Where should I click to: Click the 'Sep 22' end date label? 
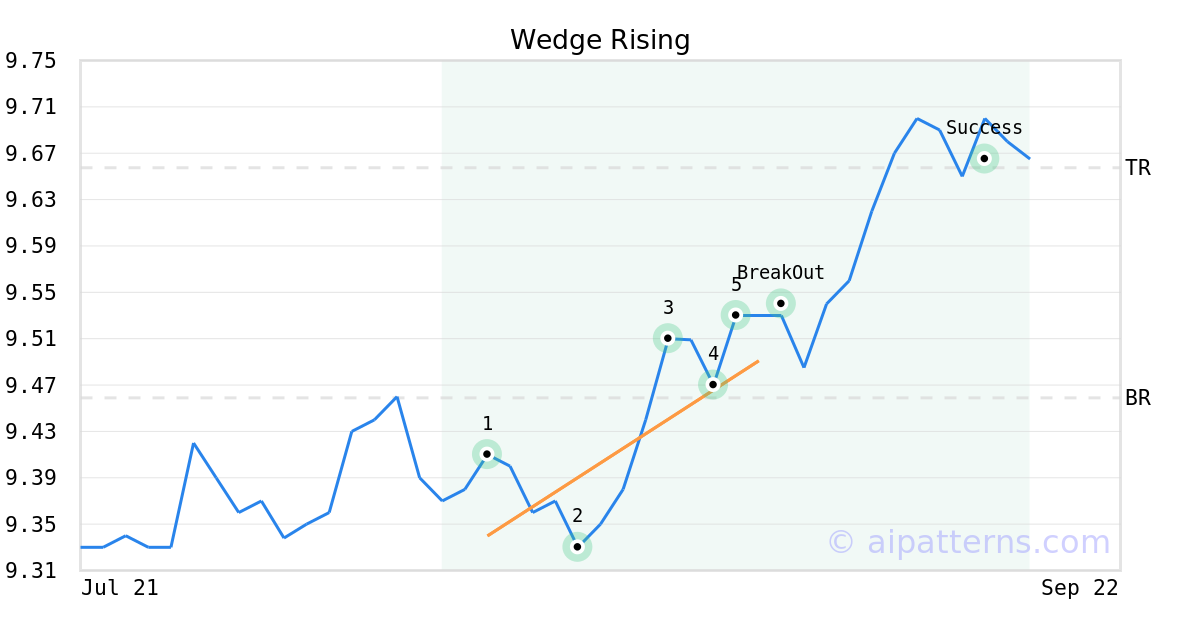(1080, 588)
